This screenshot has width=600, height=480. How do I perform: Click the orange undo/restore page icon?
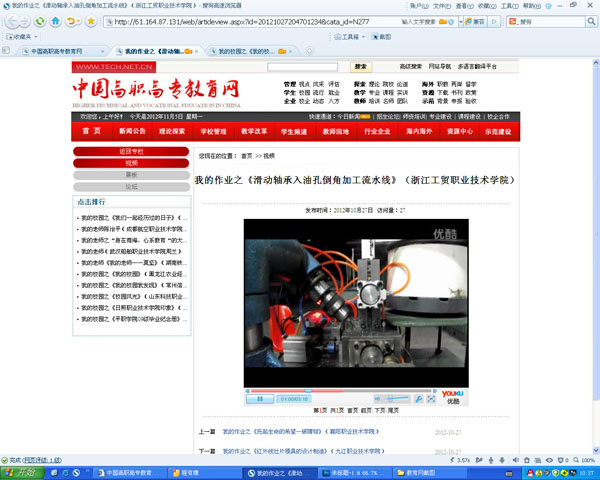(x=70, y=21)
